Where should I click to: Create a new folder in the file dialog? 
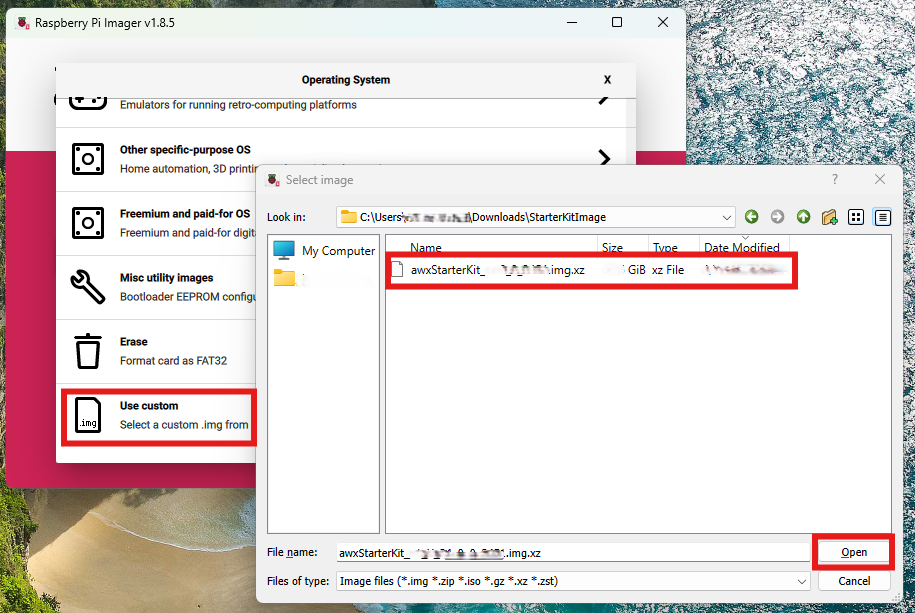click(x=829, y=217)
